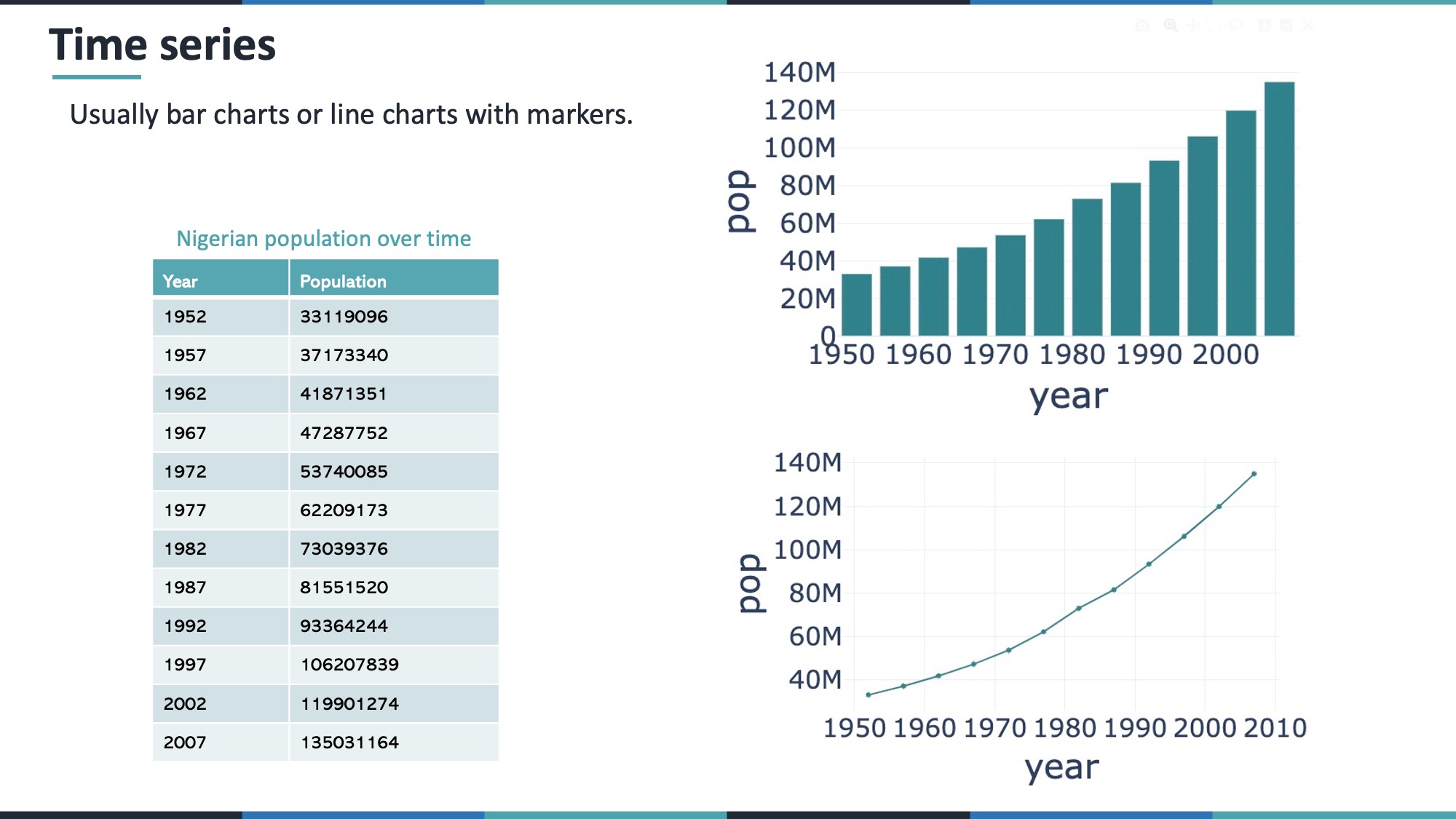Click the first bar for year 1952
Image resolution: width=1456 pixels, height=819 pixels.
[856, 306]
